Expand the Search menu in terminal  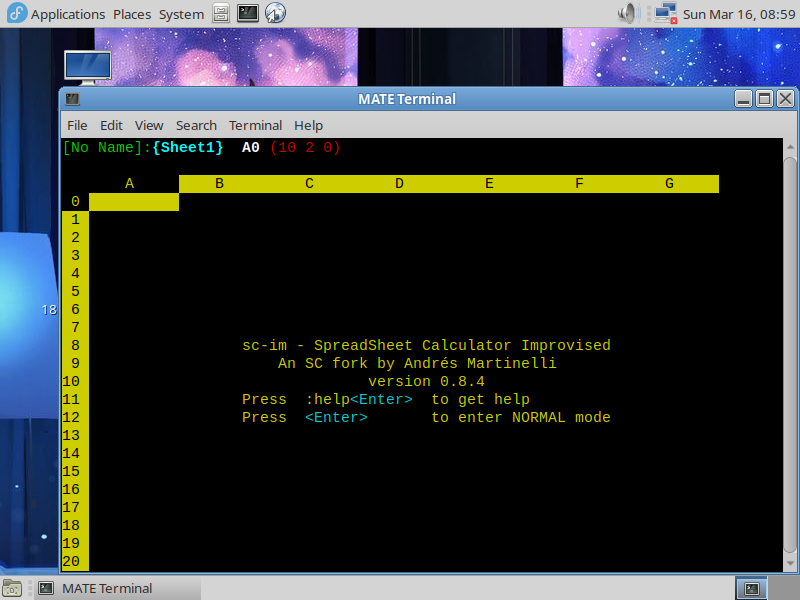tap(196, 125)
